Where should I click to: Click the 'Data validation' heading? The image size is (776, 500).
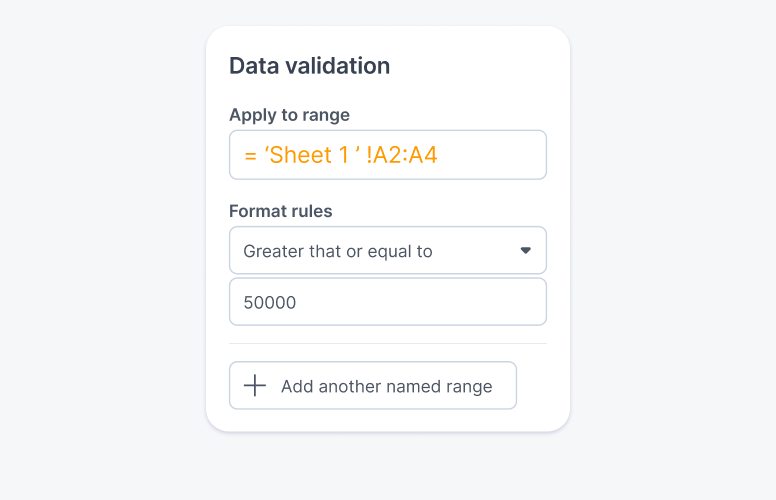(x=309, y=66)
